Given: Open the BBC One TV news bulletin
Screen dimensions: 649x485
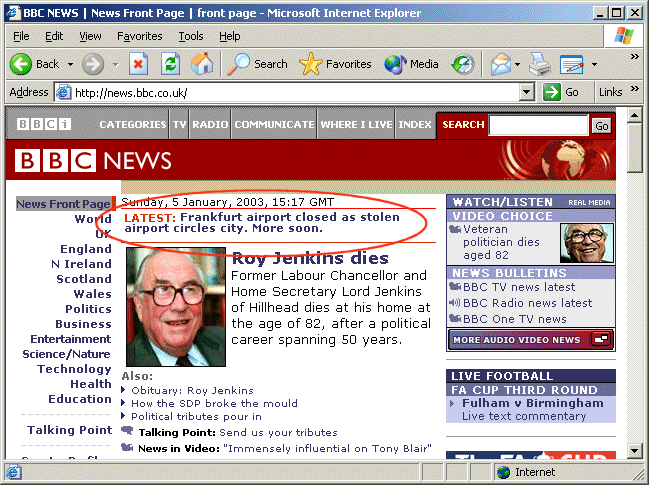Looking at the screenshot, I should pyautogui.click(x=514, y=319).
